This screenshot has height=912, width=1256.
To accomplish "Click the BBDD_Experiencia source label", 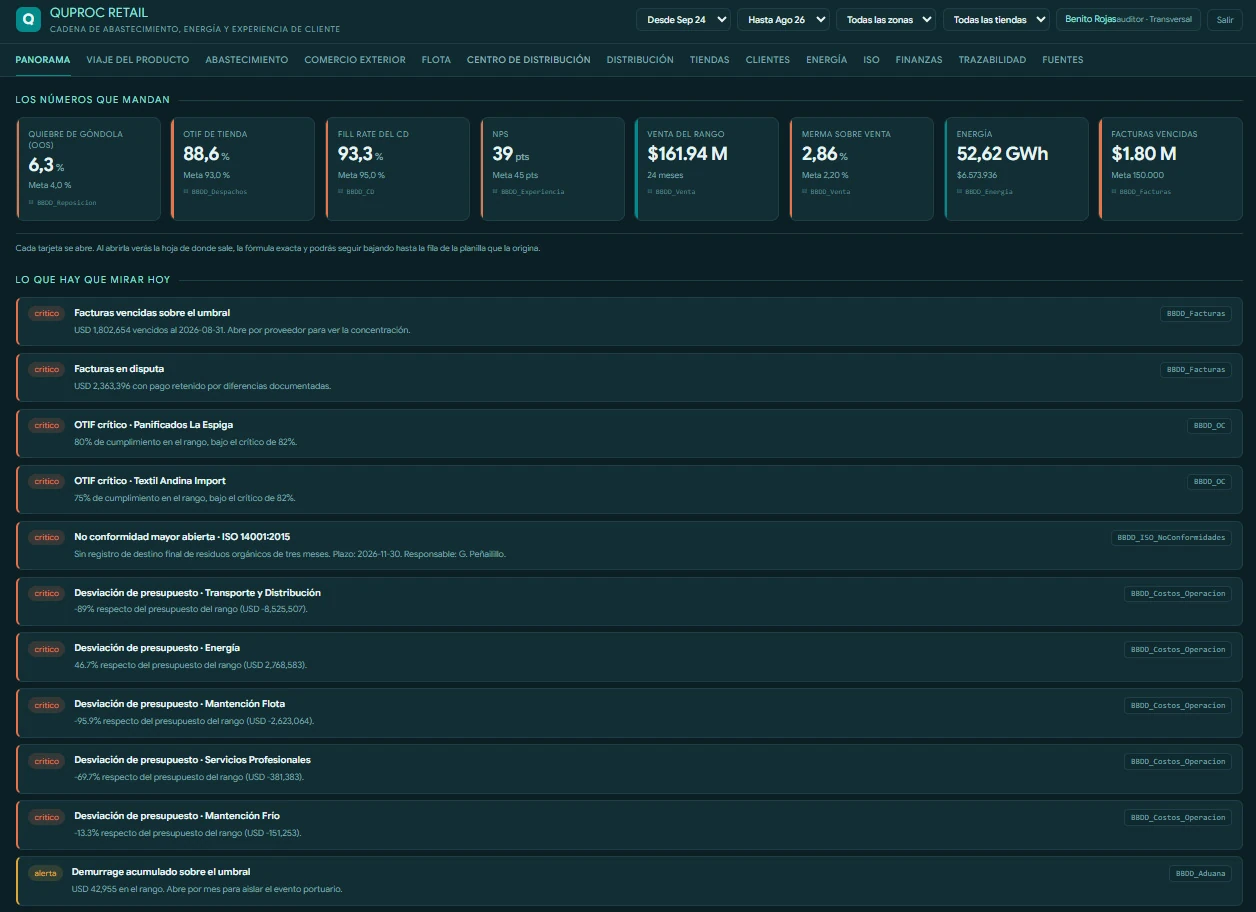I will (x=528, y=191).
